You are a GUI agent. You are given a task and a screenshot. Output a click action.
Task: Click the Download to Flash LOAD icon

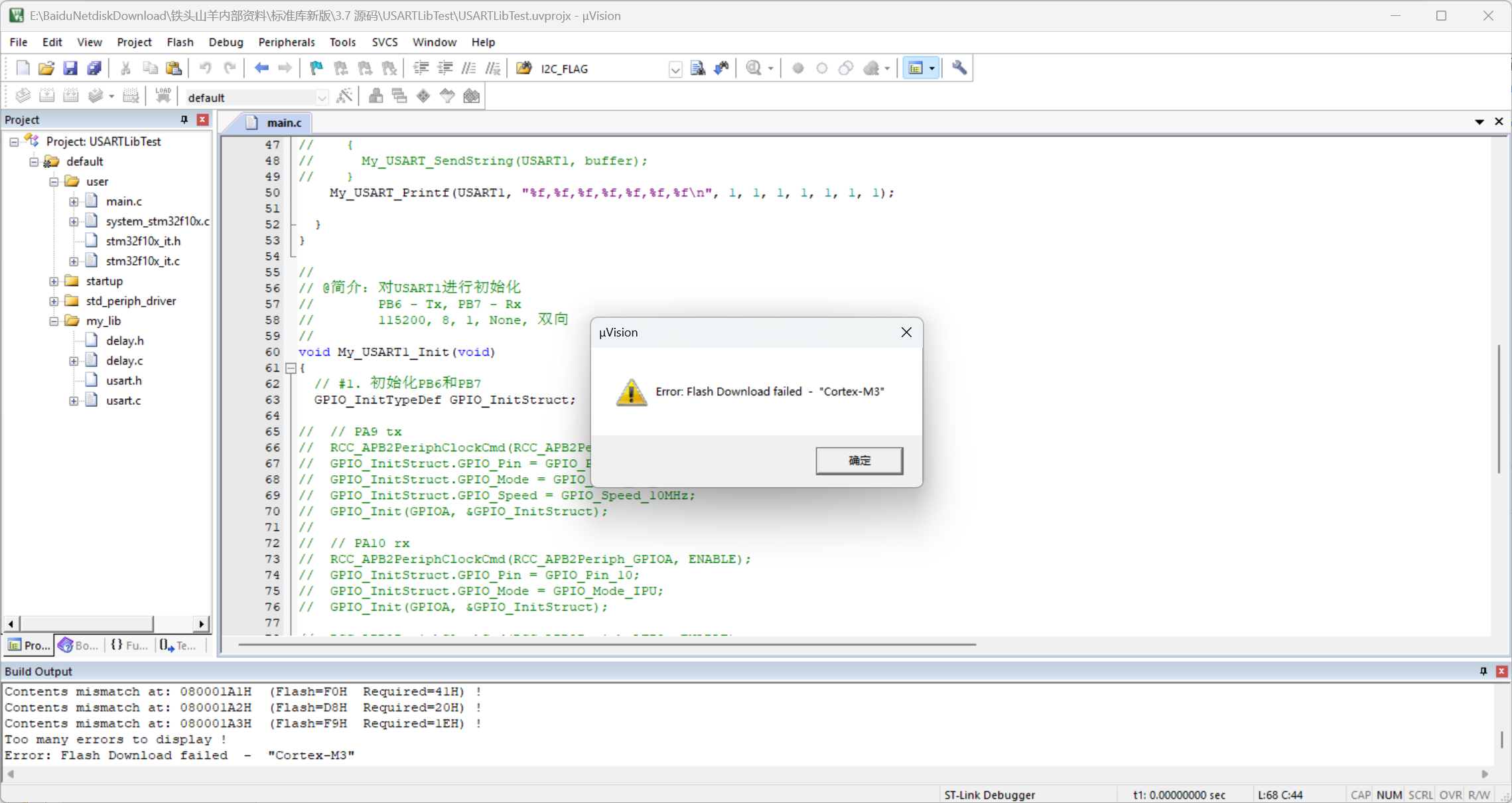(163, 96)
